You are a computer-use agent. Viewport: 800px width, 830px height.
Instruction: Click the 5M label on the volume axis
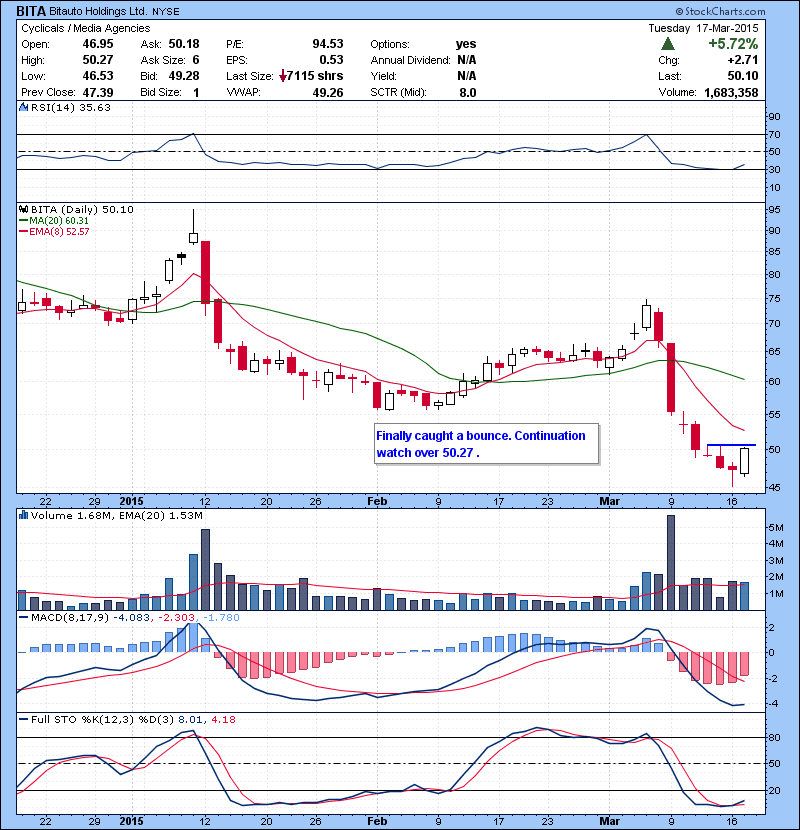click(x=776, y=527)
